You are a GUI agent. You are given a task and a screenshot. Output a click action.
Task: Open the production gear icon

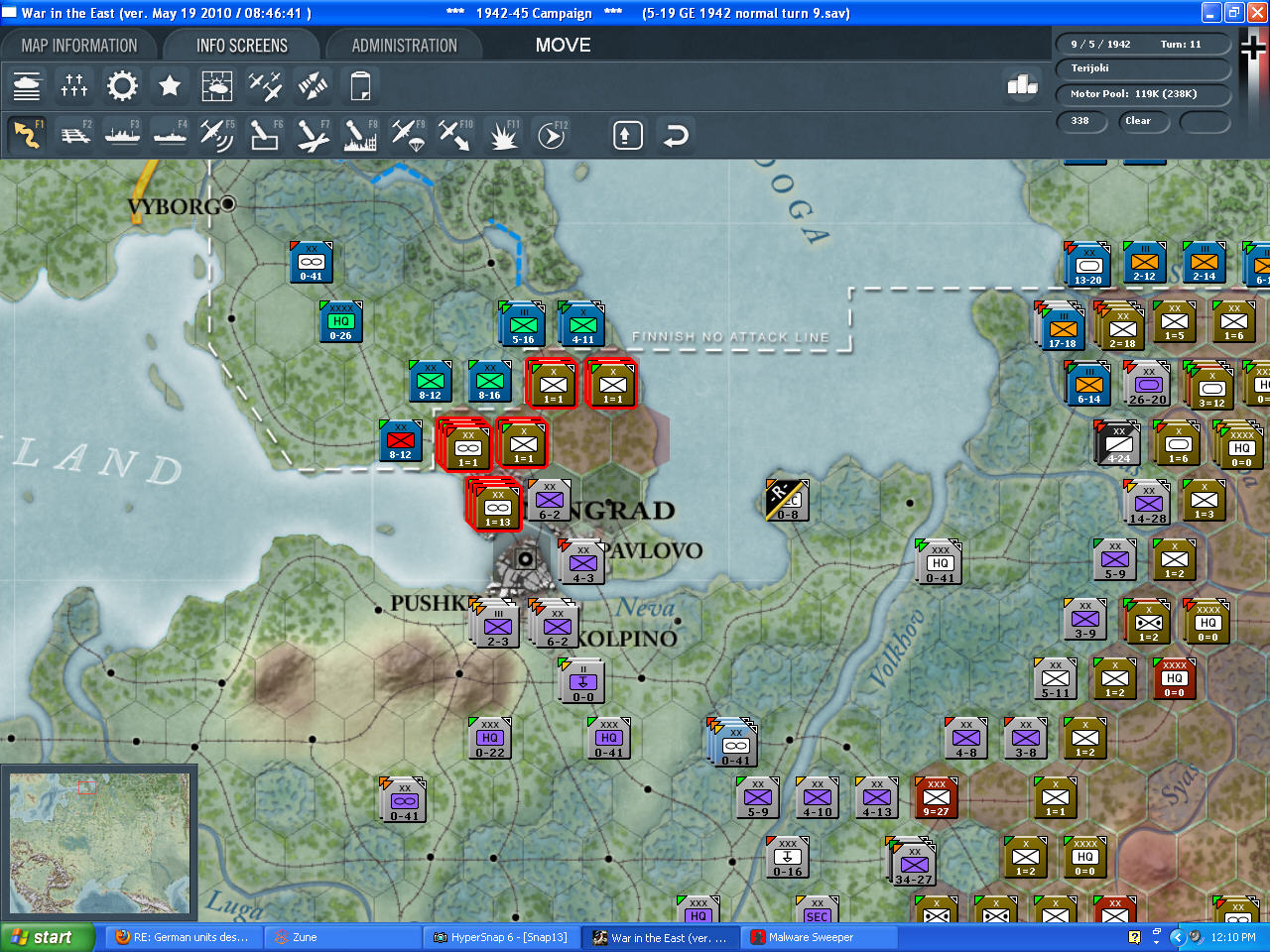pyautogui.click(x=122, y=86)
